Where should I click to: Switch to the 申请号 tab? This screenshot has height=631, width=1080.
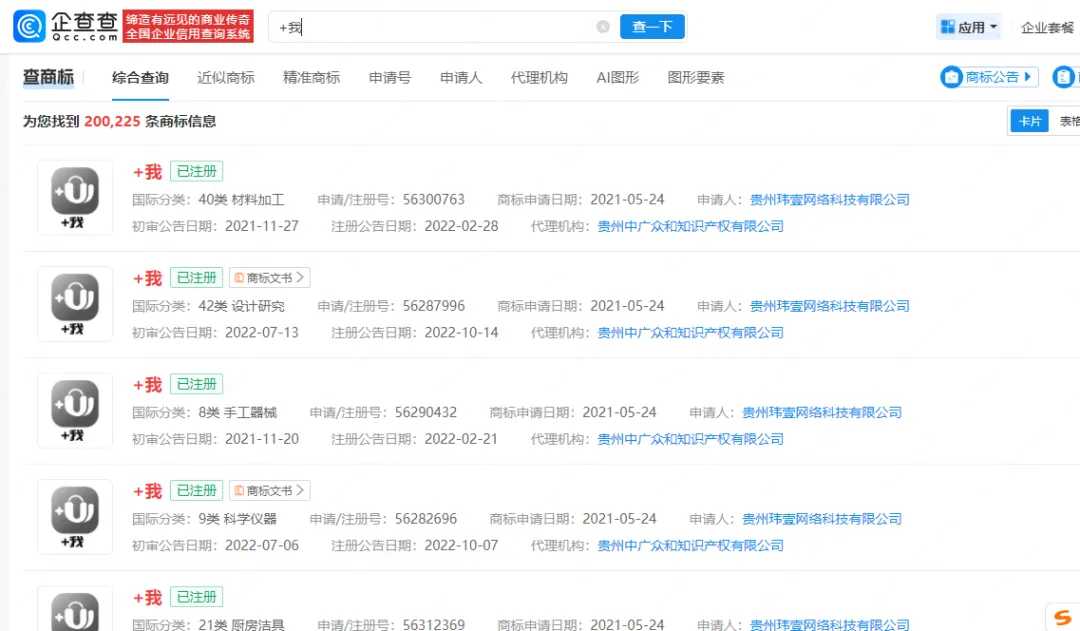pos(390,78)
